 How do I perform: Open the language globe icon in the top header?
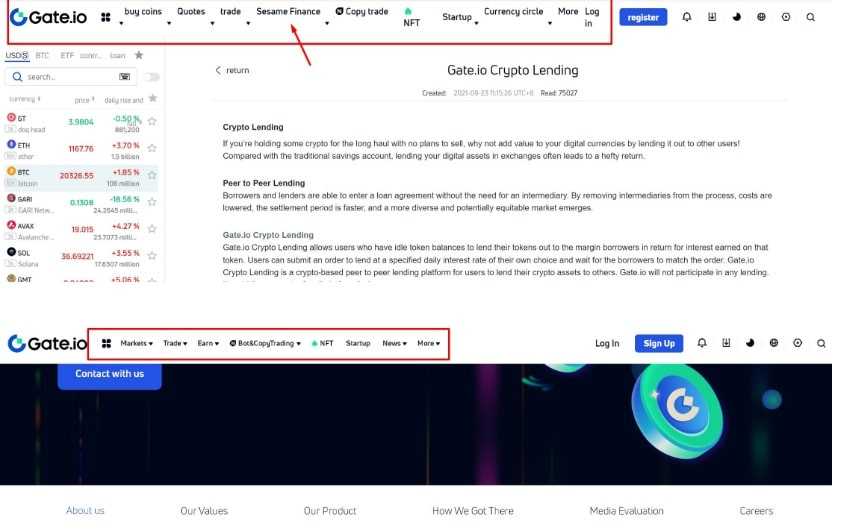coord(761,17)
